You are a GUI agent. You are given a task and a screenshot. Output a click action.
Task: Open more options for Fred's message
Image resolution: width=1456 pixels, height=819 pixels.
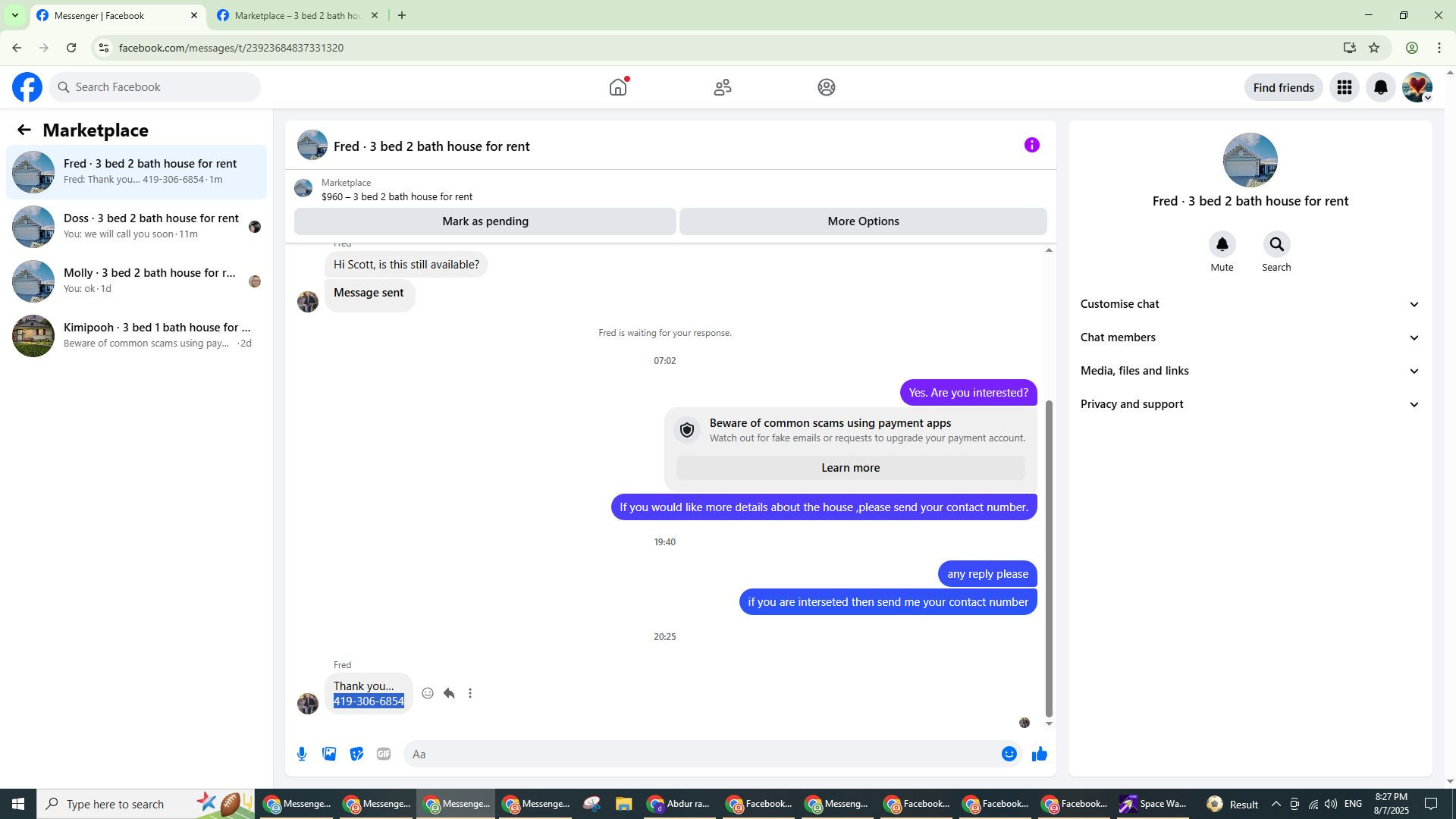[470, 693]
